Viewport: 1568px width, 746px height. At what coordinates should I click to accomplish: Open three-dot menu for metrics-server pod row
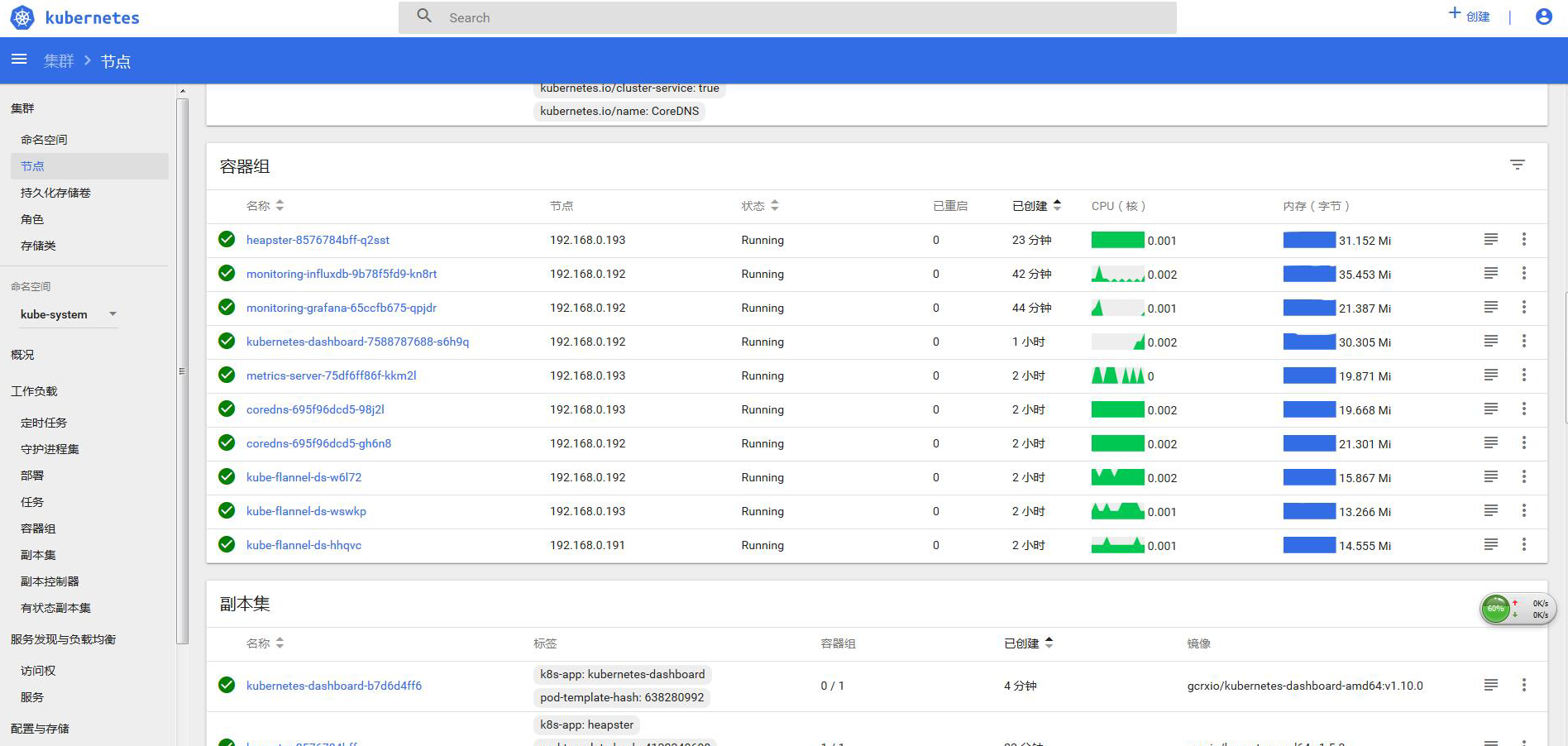point(1523,375)
